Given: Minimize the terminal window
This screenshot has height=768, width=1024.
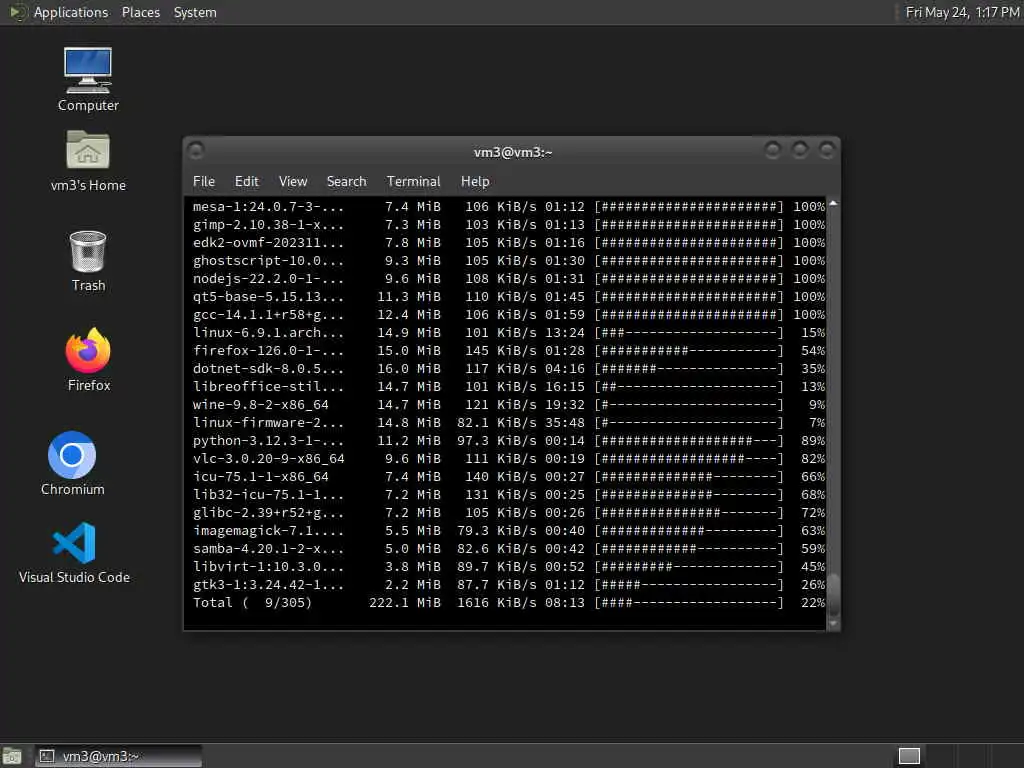Looking at the screenshot, I should pyautogui.click(x=773, y=151).
